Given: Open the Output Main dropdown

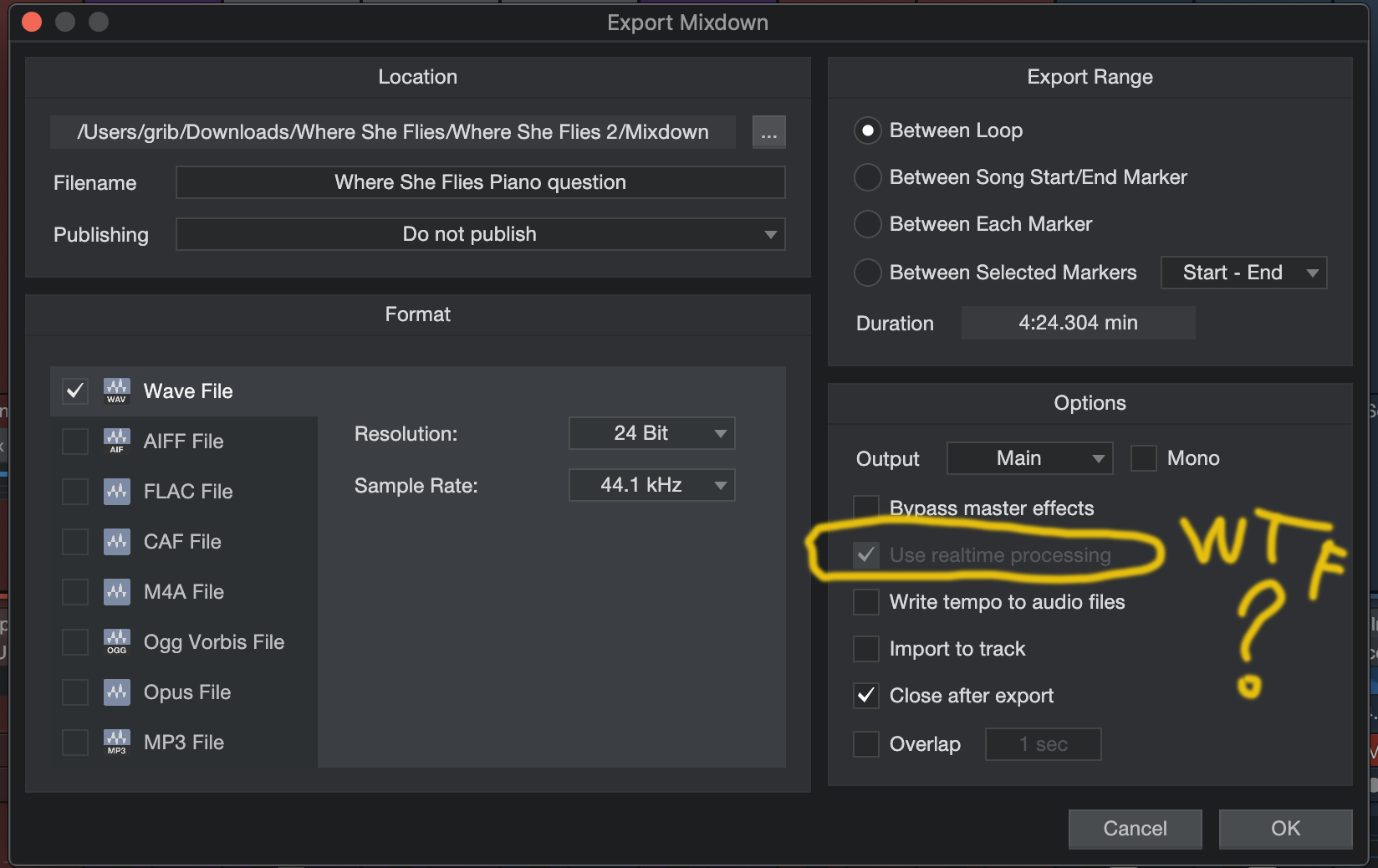Looking at the screenshot, I should click(x=1029, y=458).
